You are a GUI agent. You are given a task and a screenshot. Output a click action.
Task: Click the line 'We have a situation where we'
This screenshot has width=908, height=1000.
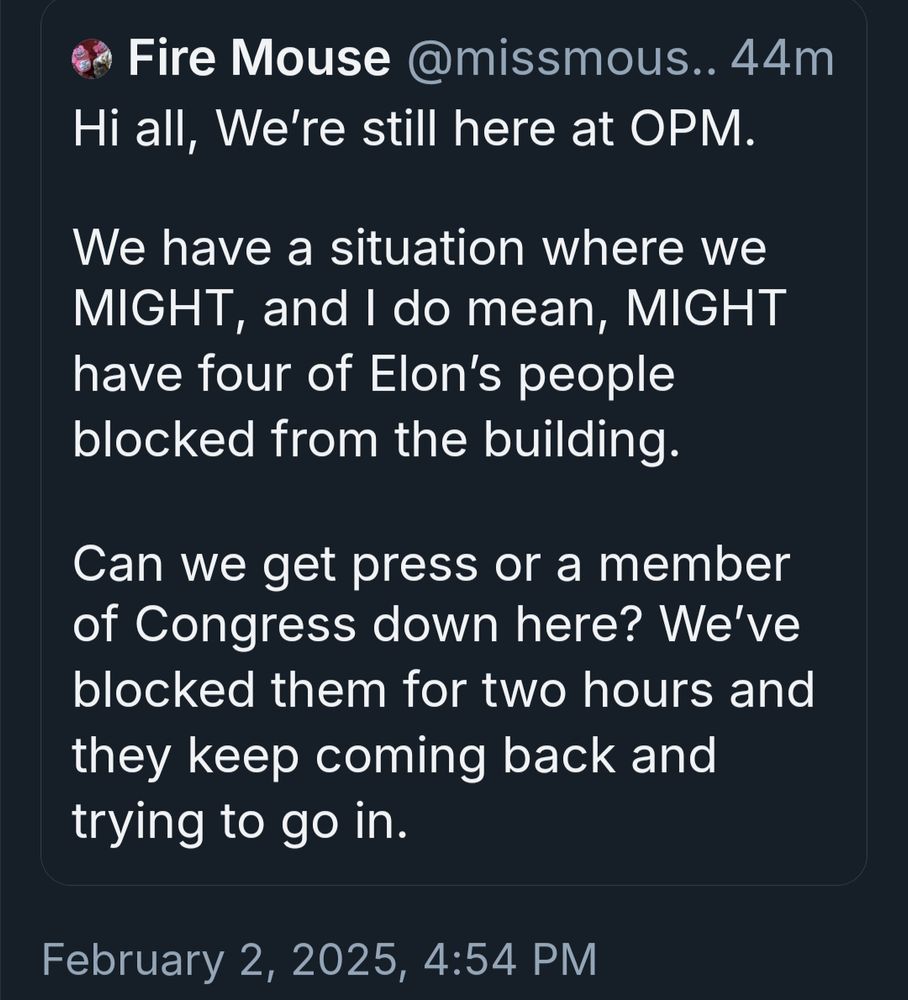(x=420, y=248)
